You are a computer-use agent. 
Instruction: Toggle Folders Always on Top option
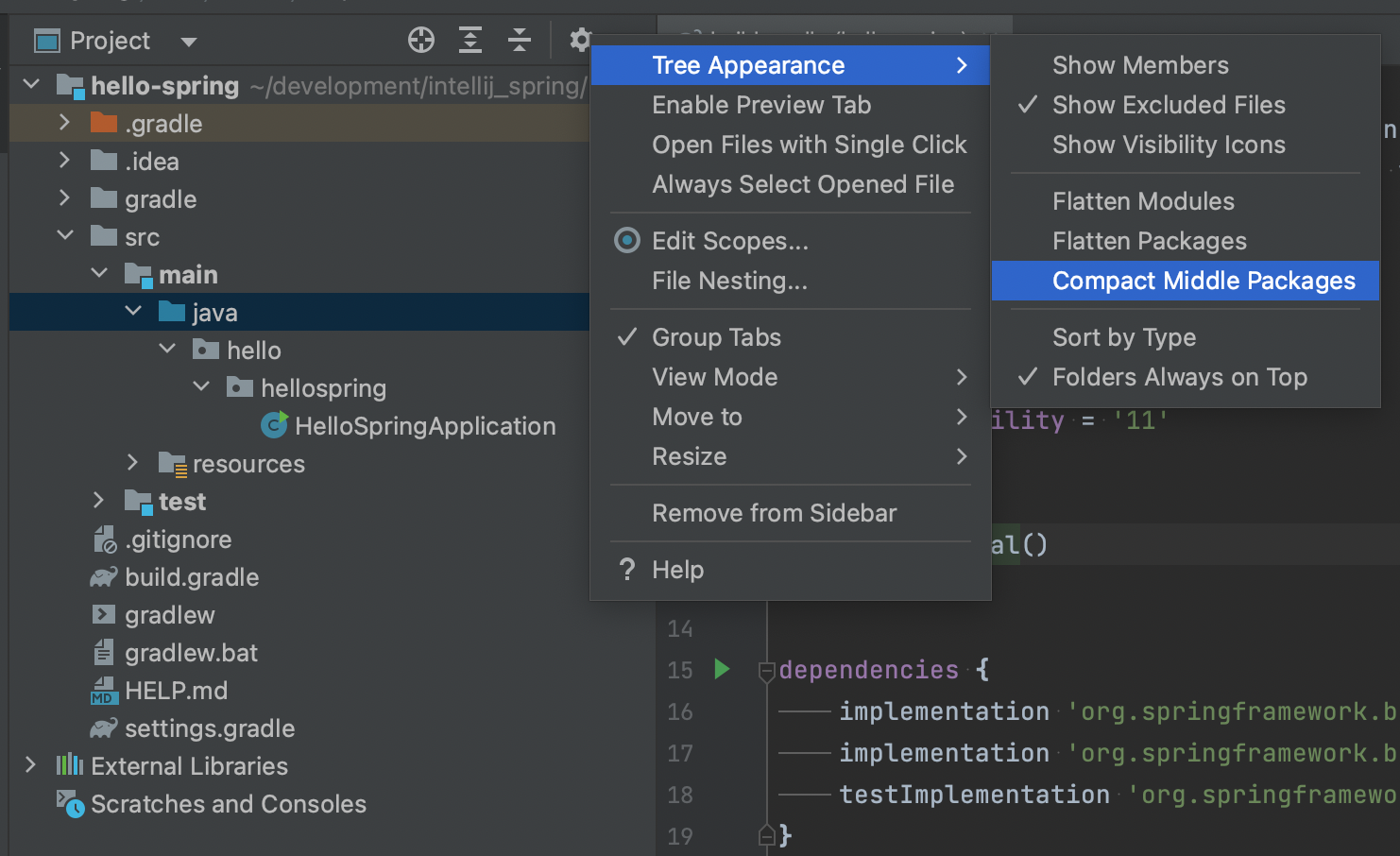1179,377
